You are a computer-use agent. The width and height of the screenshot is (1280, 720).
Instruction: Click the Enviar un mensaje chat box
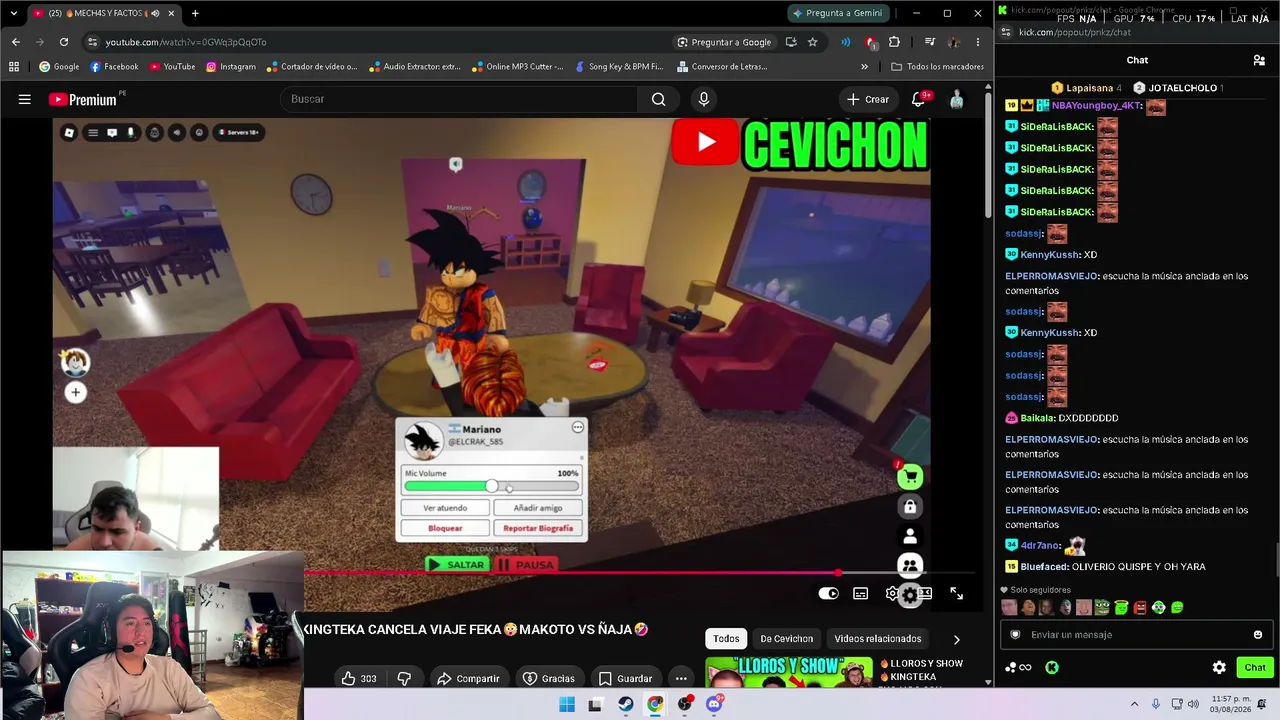point(1137,634)
